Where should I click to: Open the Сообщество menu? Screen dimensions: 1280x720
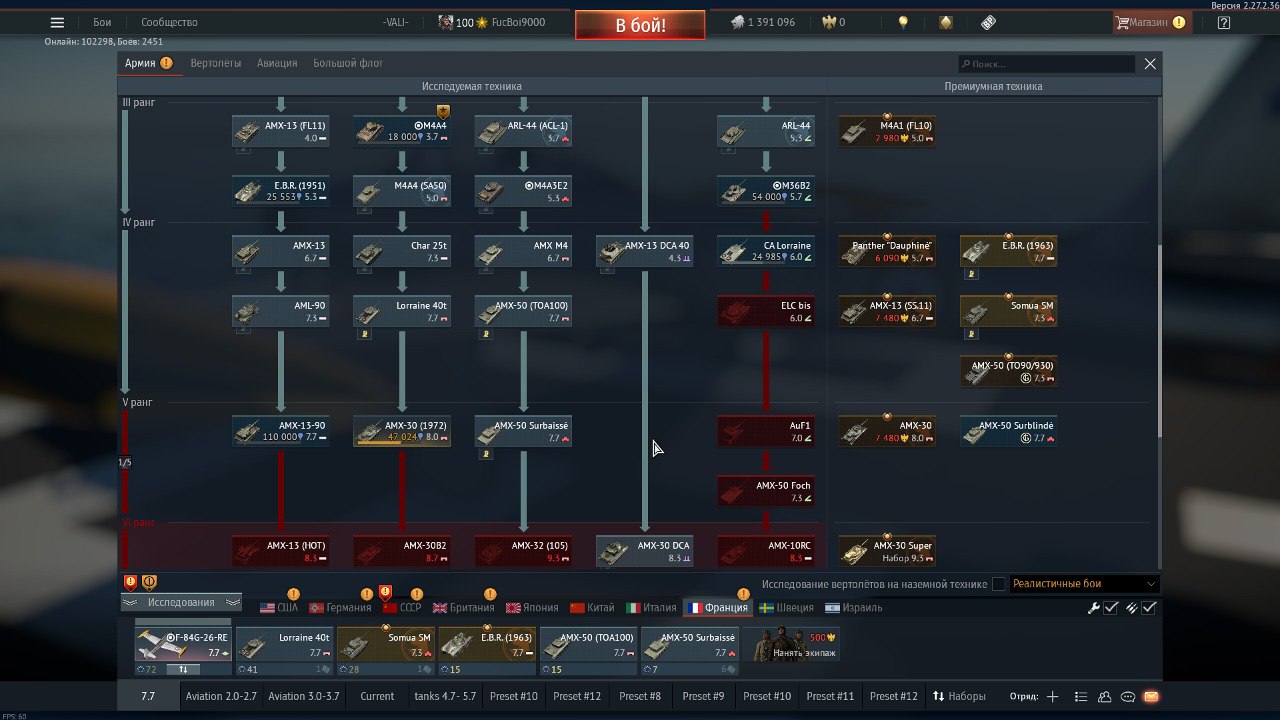tap(169, 22)
